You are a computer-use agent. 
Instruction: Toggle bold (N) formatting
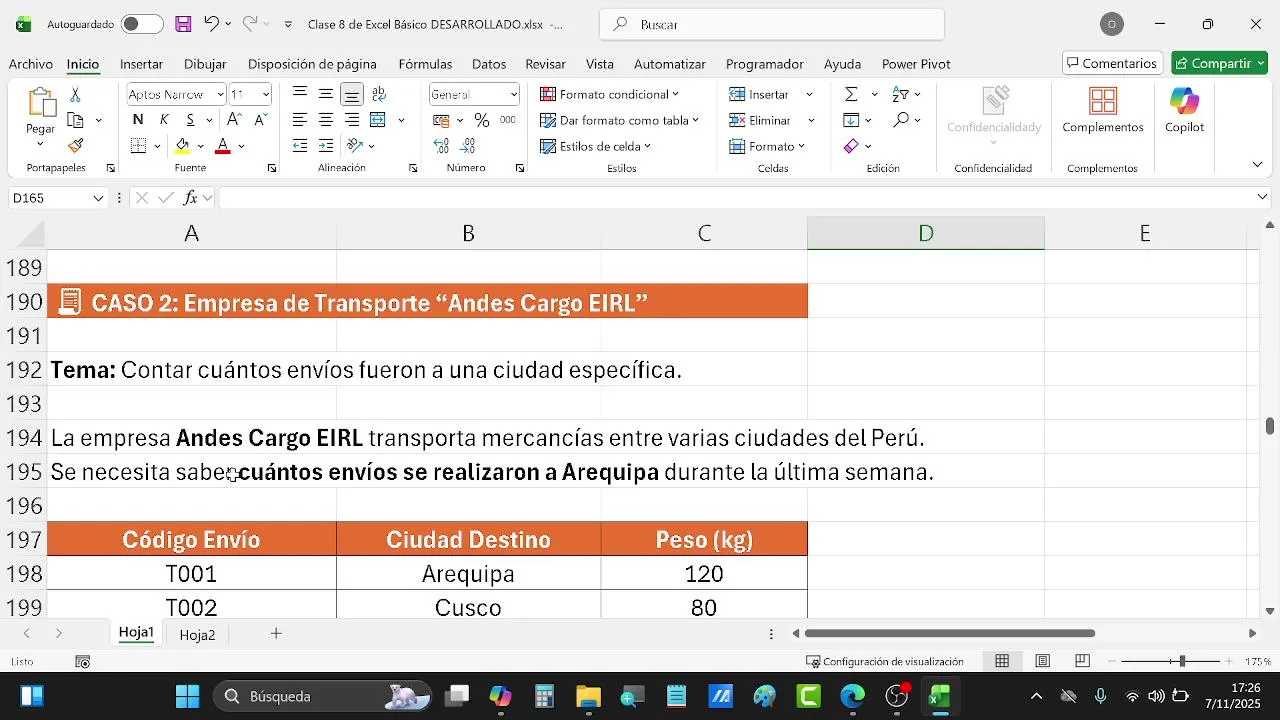pos(138,120)
